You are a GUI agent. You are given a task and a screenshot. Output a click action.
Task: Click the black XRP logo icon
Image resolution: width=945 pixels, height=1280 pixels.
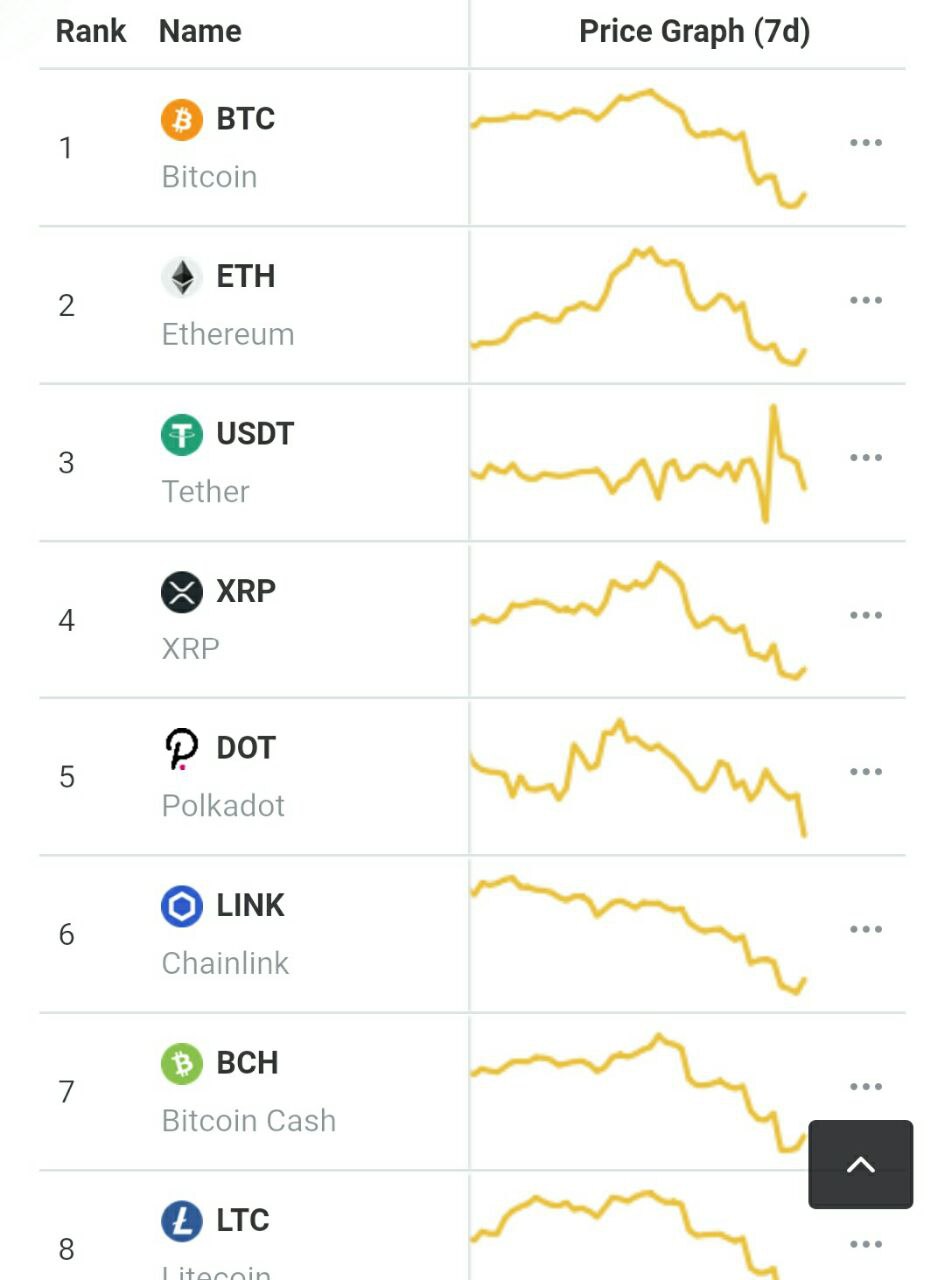pyautogui.click(x=182, y=592)
